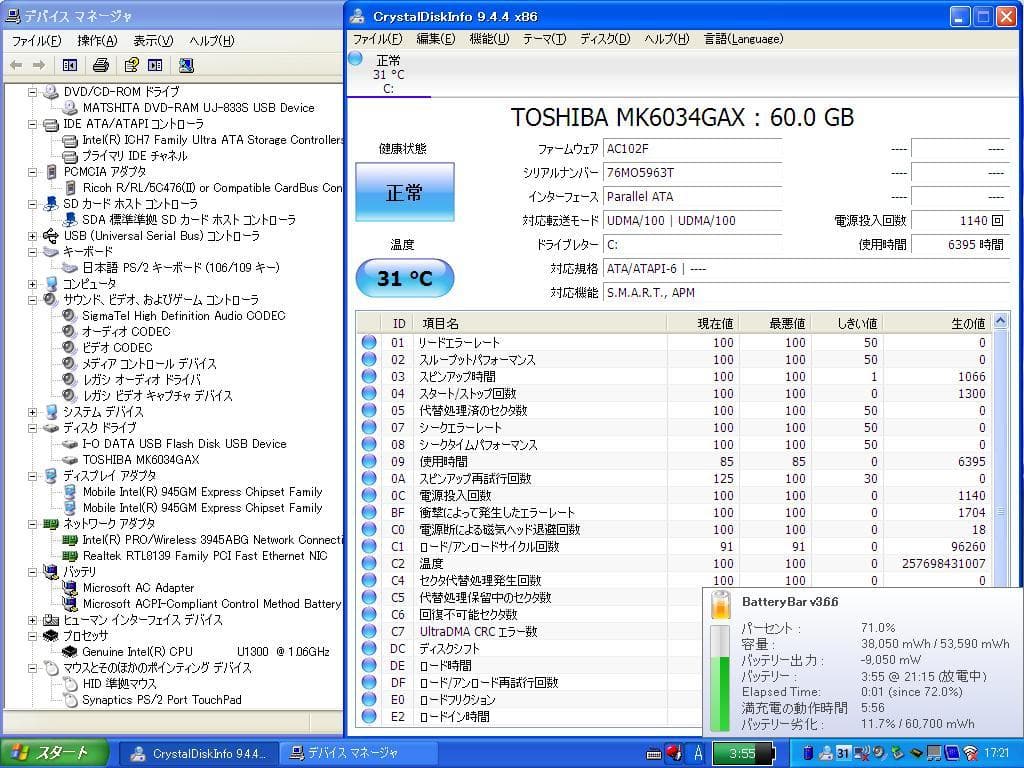Select Genuine Intel(R) CPU U1300 entry

coord(206,652)
